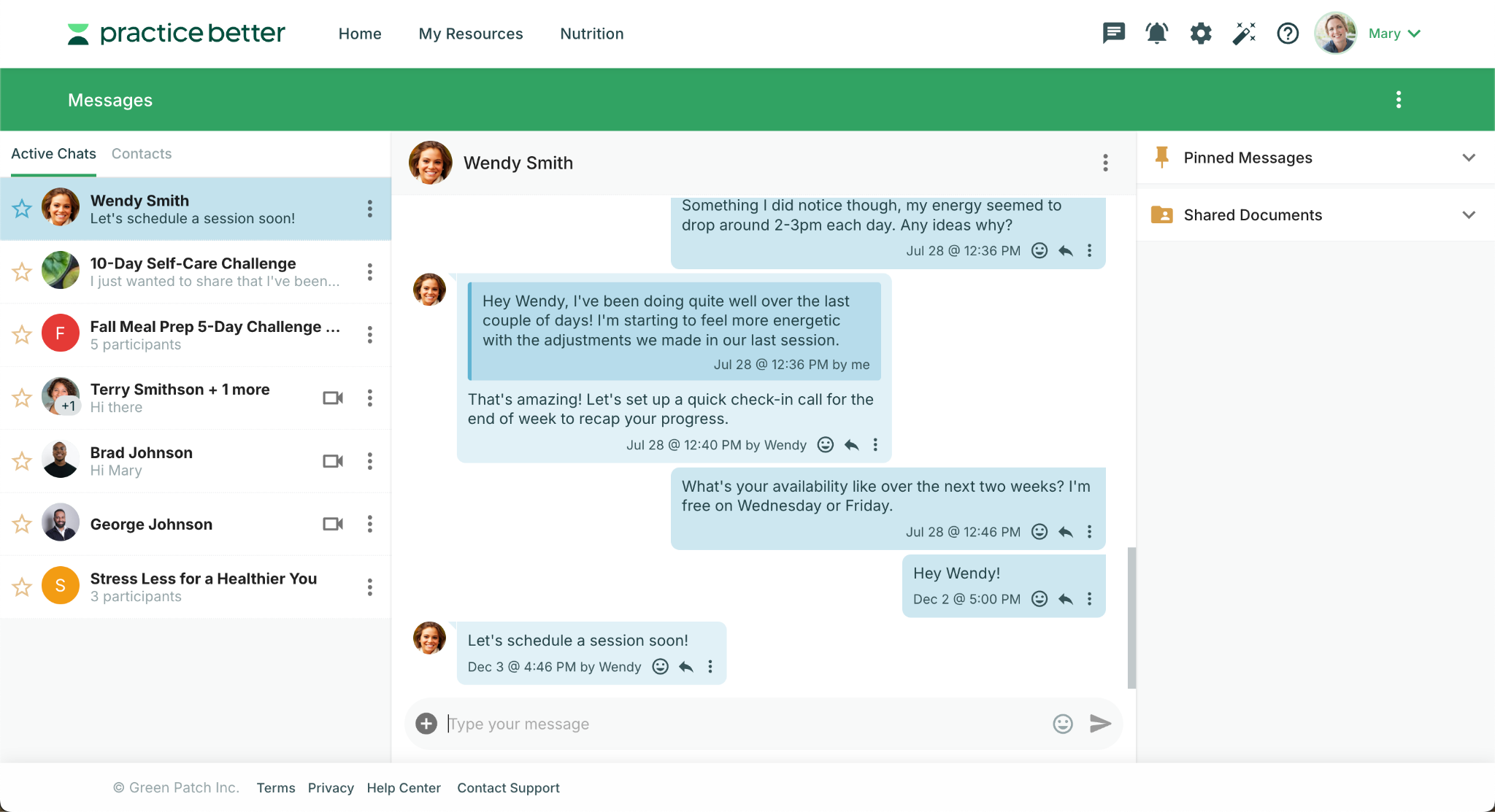Screen dimensions: 1495x812
Task: Start video call with Brad Johnson
Action: [333, 461]
